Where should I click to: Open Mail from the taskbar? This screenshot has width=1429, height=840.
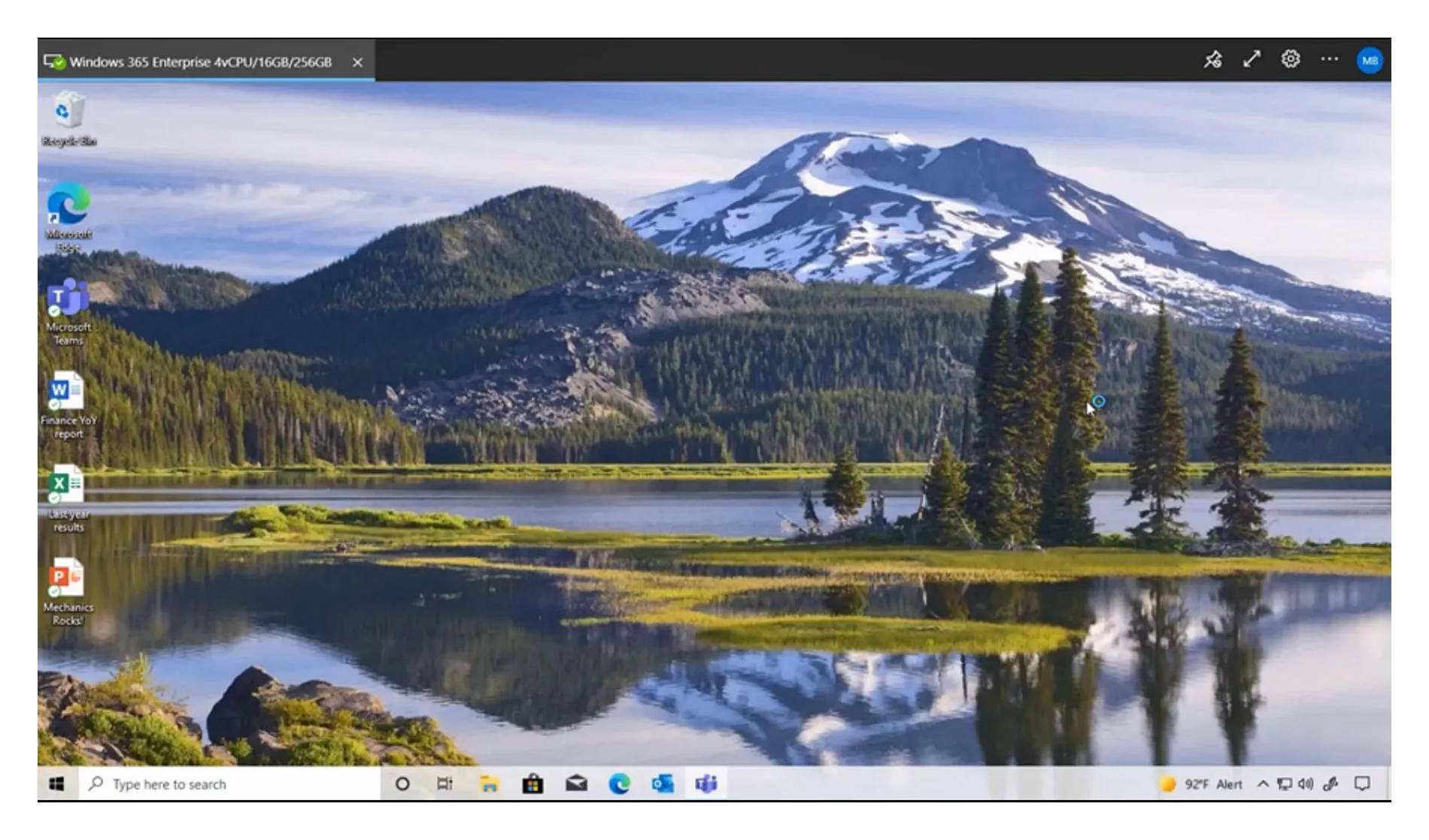pos(575,784)
